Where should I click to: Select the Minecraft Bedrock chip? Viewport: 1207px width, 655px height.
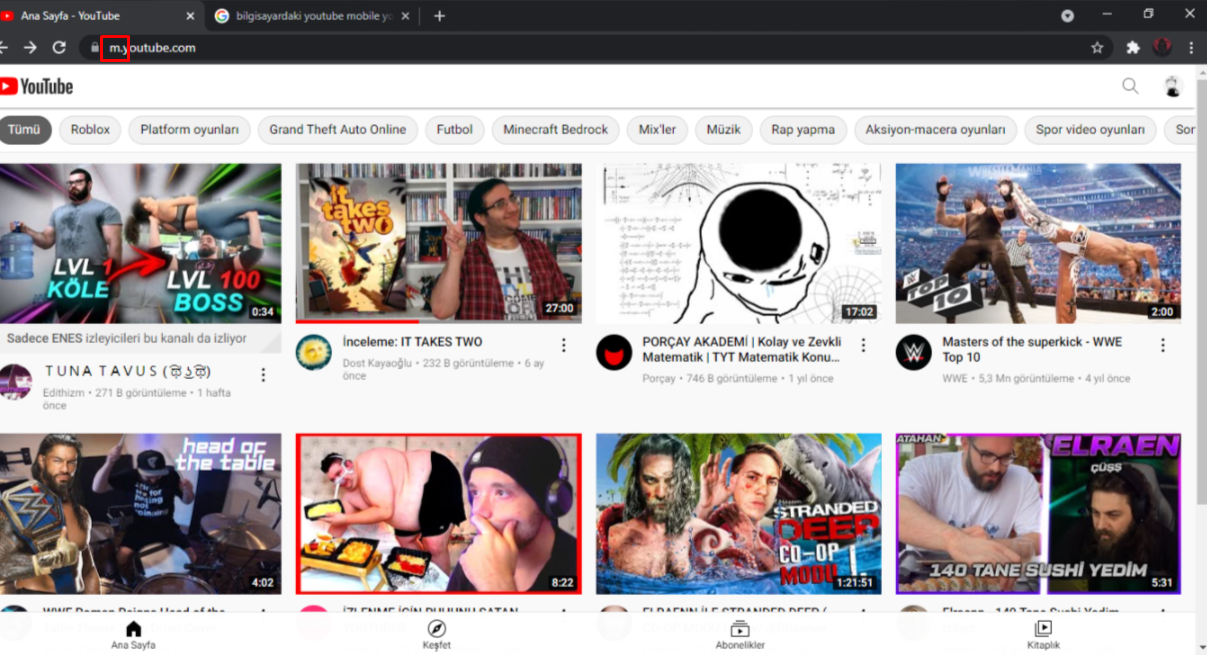[x=555, y=130]
